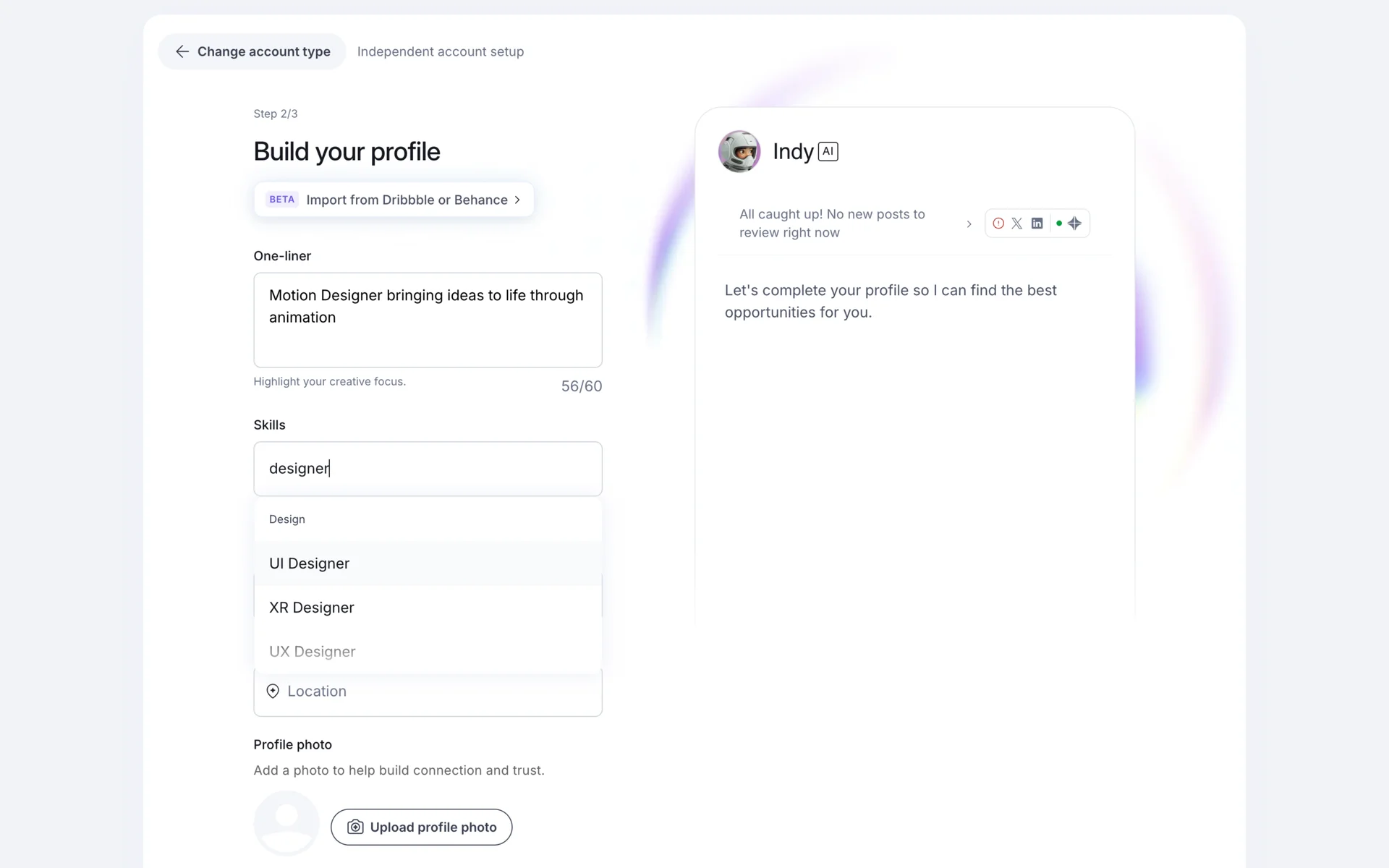The width and height of the screenshot is (1389, 868).
Task: Pick UX Designer in the suggestions list
Action: coord(313,652)
